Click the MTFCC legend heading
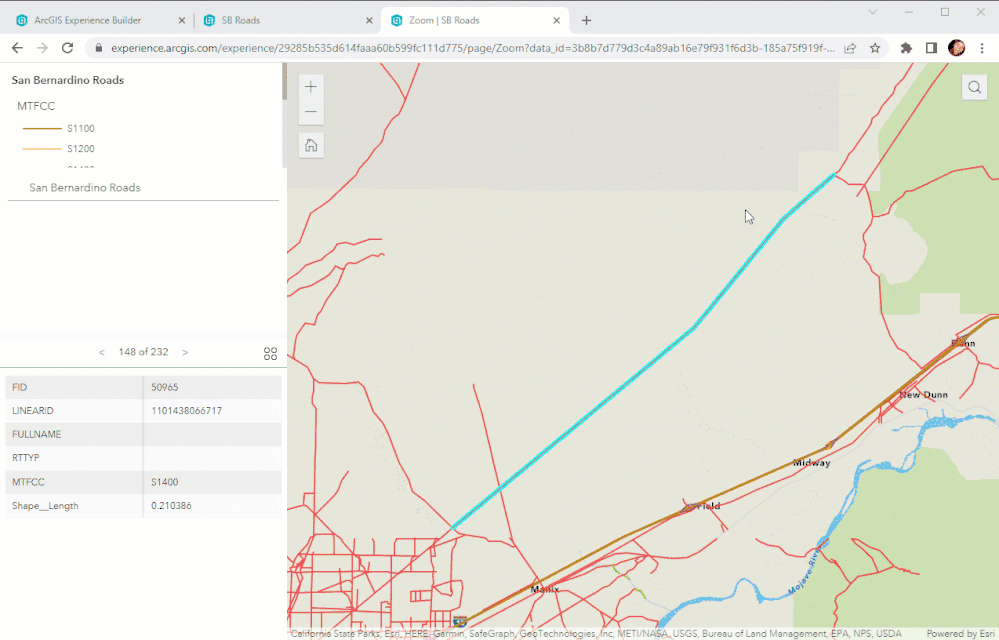This screenshot has height=640, width=999. [36, 106]
